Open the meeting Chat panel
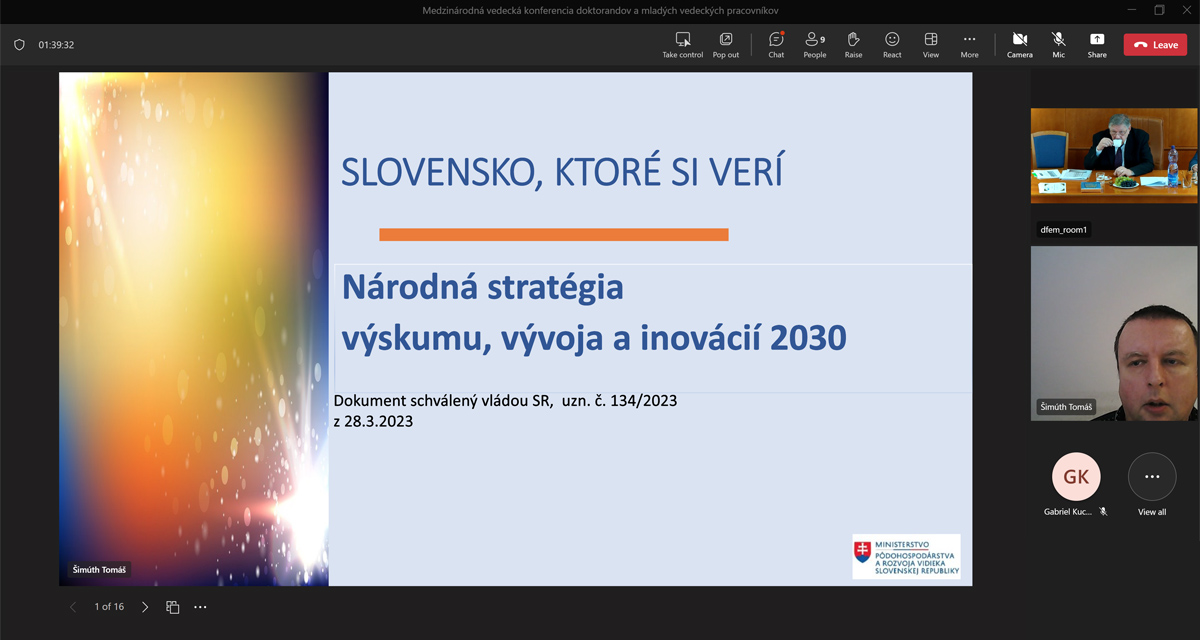This screenshot has width=1200, height=640. [x=776, y=40]
